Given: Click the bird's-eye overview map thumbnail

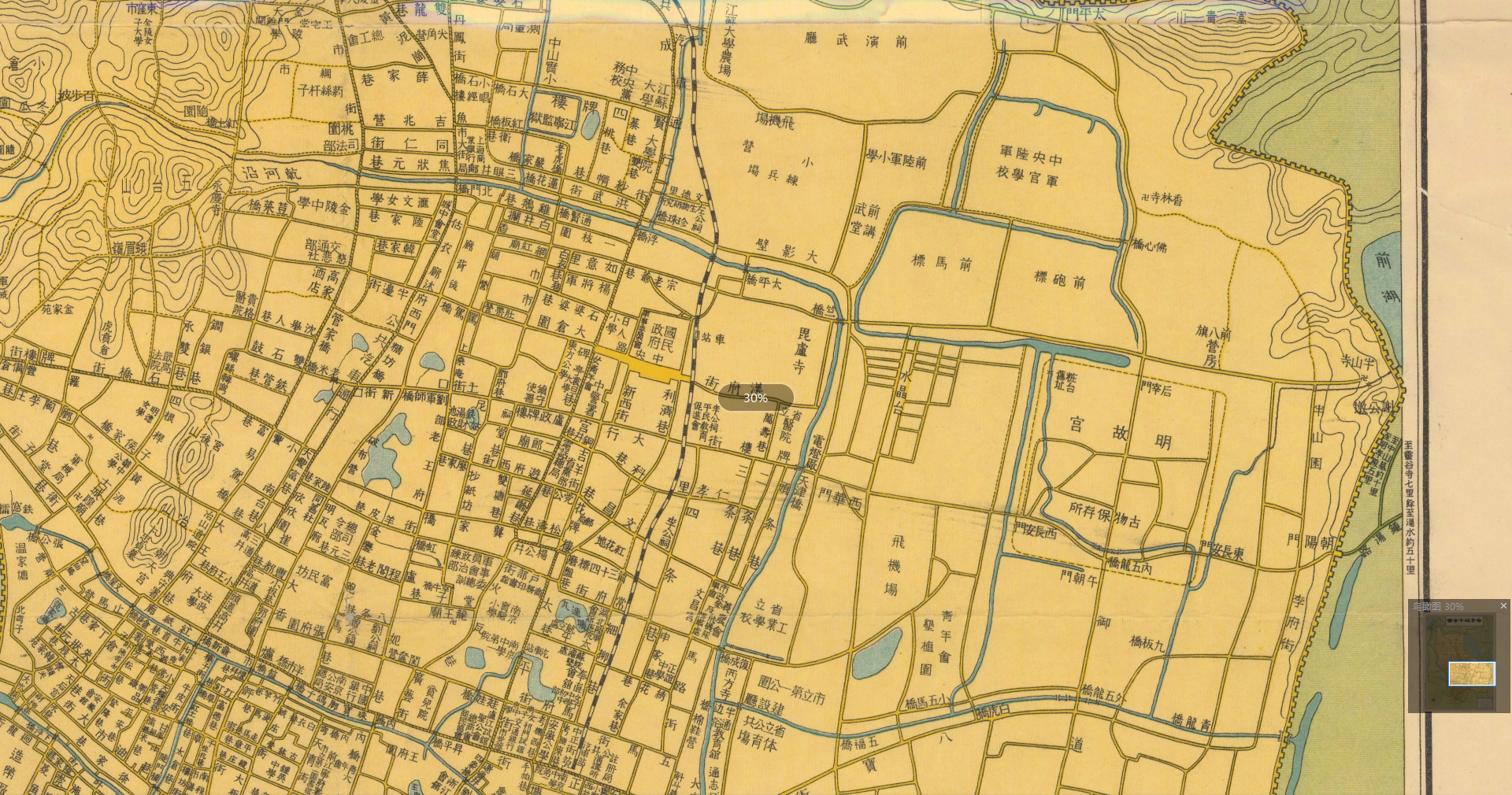Looking at the screenshot, I should (x=1461, y=660).
